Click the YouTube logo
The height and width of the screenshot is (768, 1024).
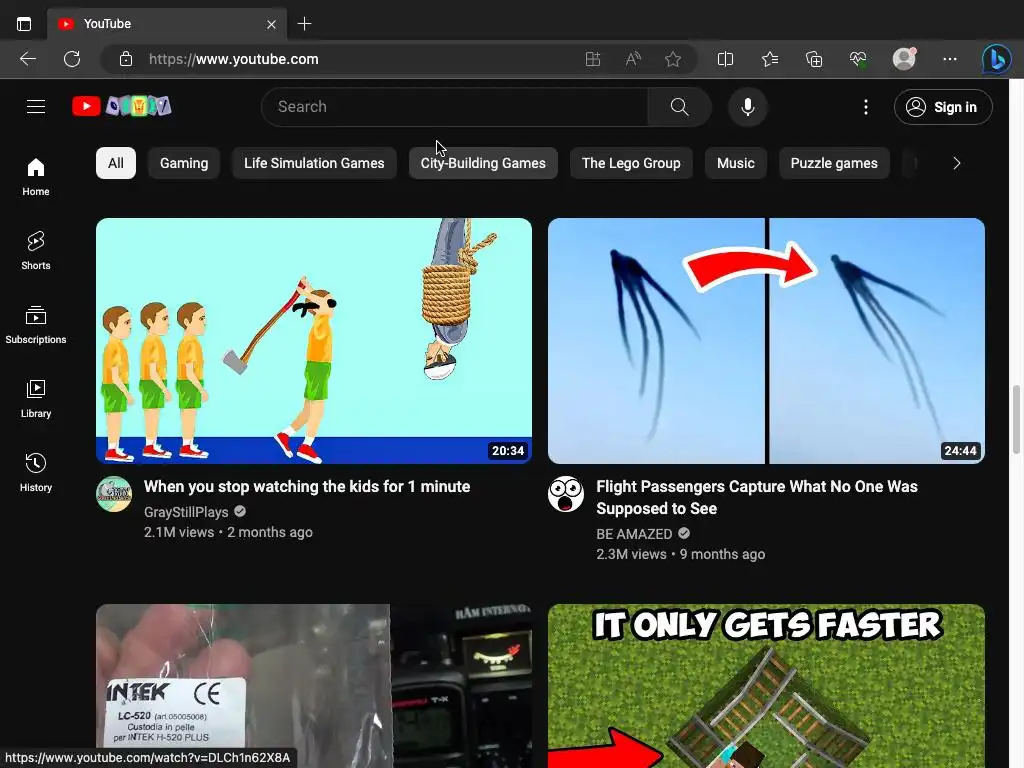(121, 106)
